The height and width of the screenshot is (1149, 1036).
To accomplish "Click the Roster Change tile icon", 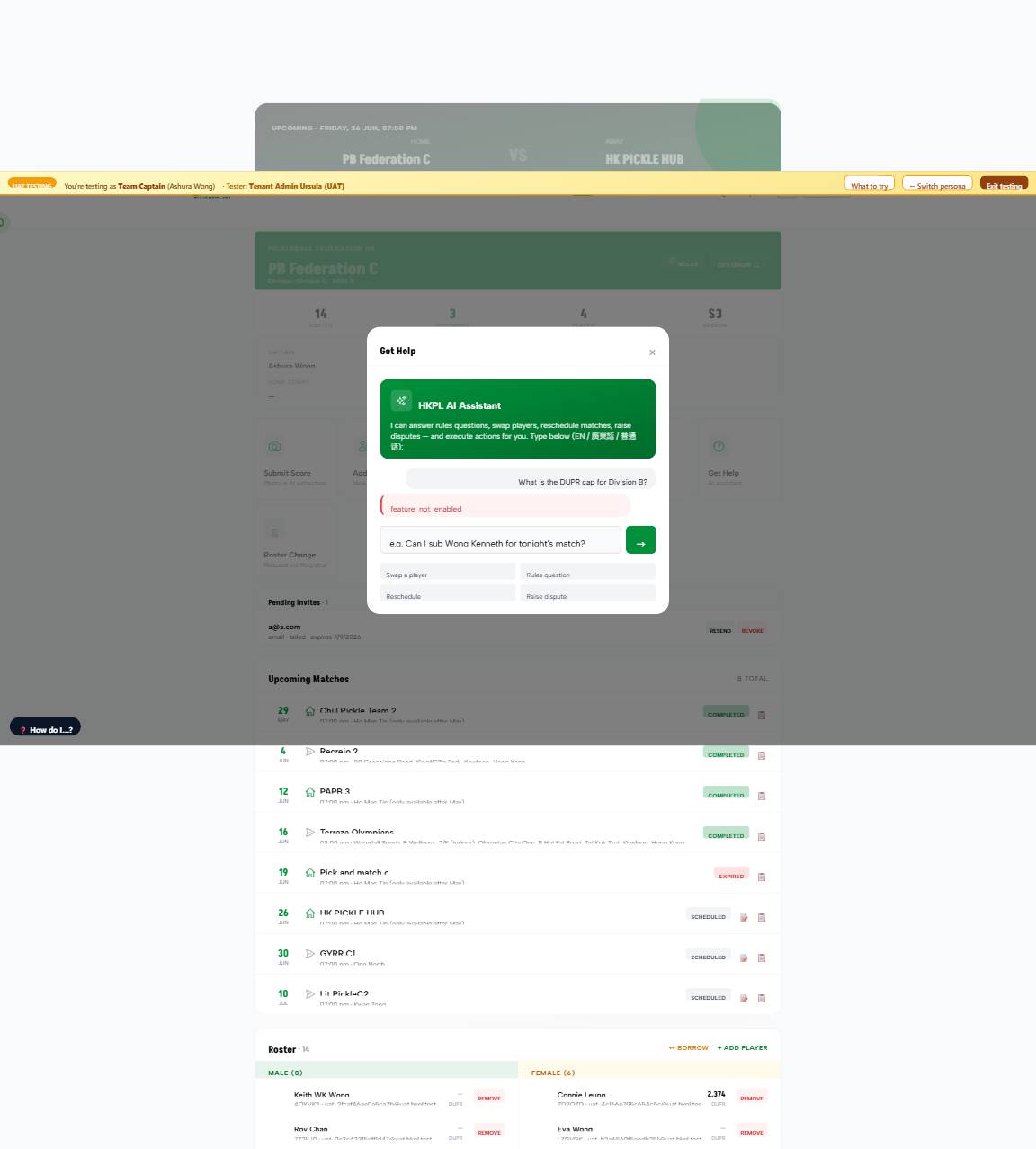I will tap(274, 532).
